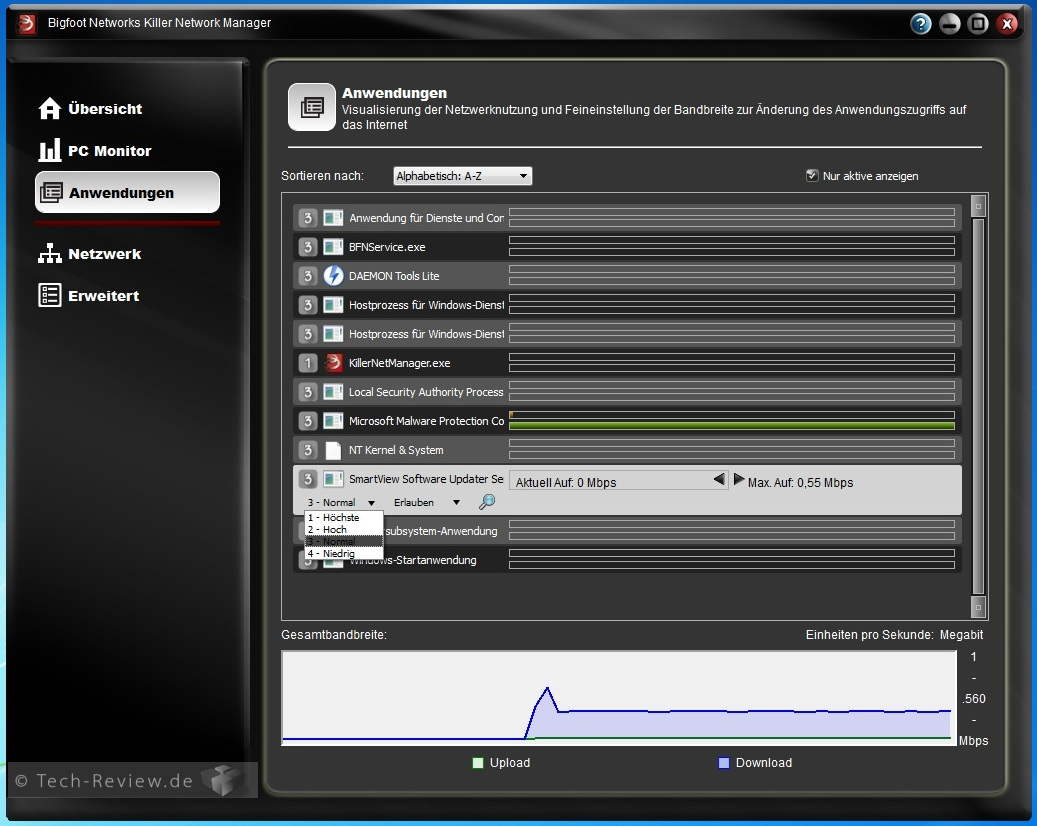This screenshot has height=826, width=1037.
Task: Click the magnifier icon under SmartView Updater
Action: pyautogui.click(x=487, y=502)
